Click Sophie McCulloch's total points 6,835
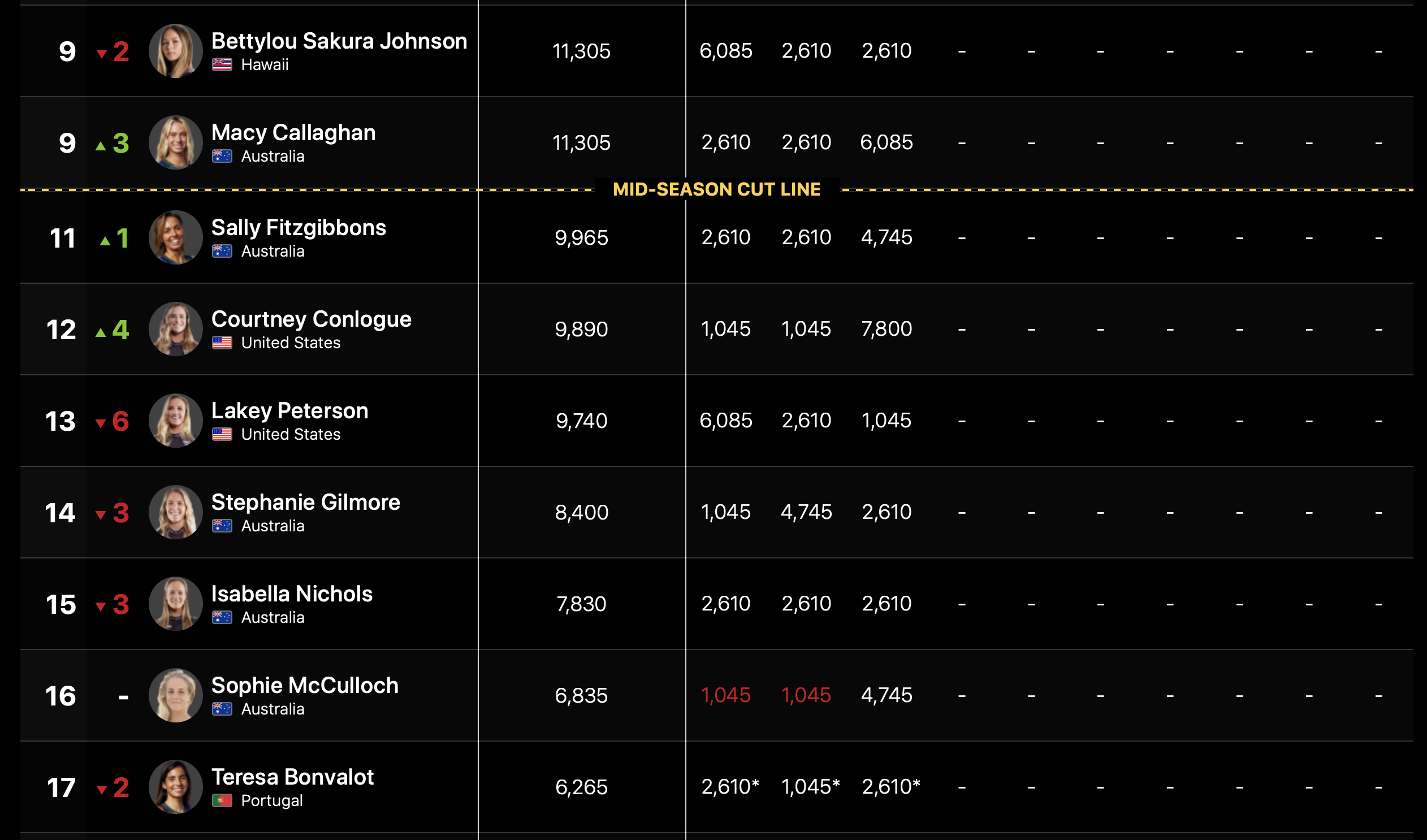Screen dimensions: 1427x840 [x=581, y=696]
